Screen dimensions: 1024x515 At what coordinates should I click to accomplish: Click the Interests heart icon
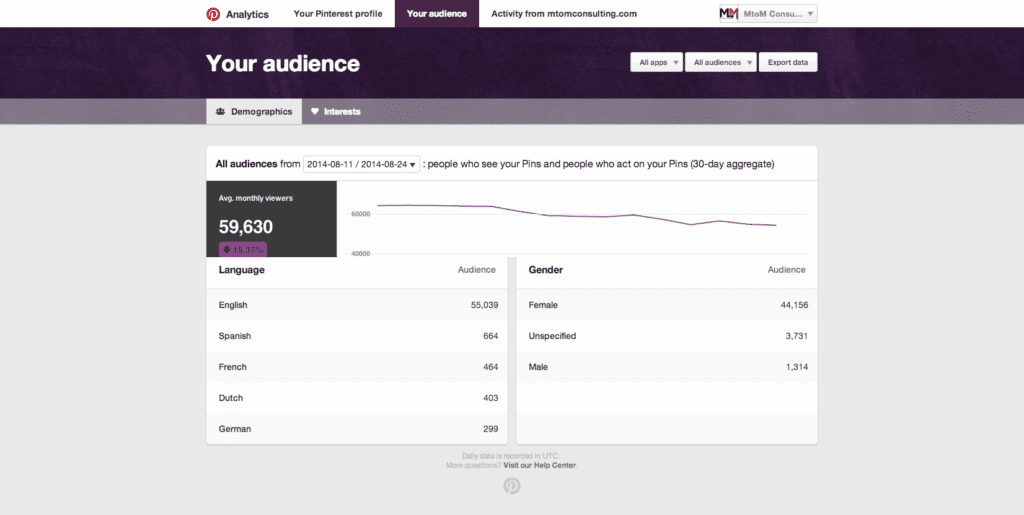click(x=314, y=112)
